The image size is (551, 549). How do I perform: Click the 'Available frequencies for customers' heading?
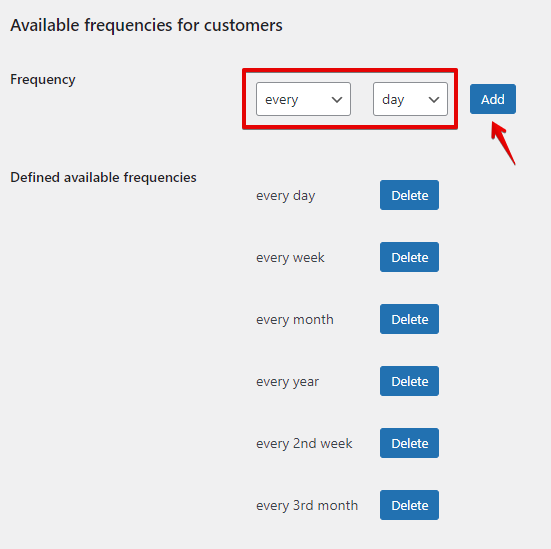[146, 25]
